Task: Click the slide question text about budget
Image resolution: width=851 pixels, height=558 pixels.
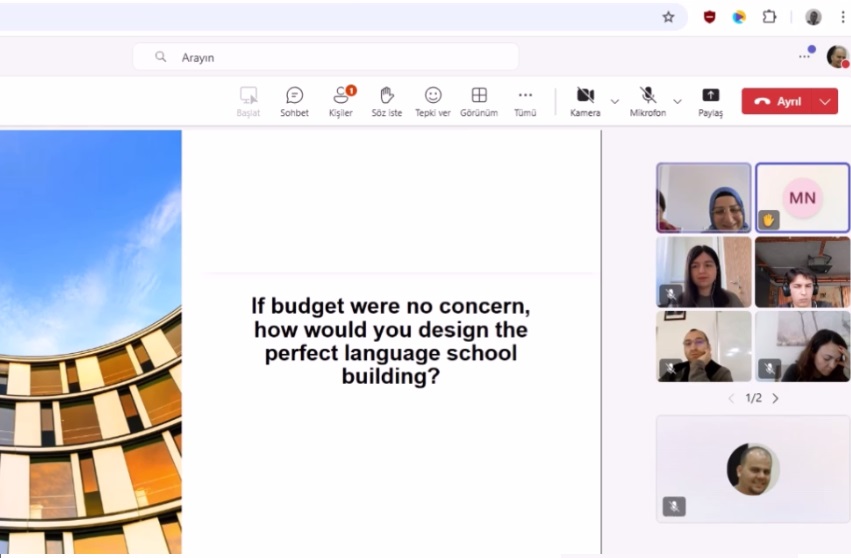Action: 390,340
